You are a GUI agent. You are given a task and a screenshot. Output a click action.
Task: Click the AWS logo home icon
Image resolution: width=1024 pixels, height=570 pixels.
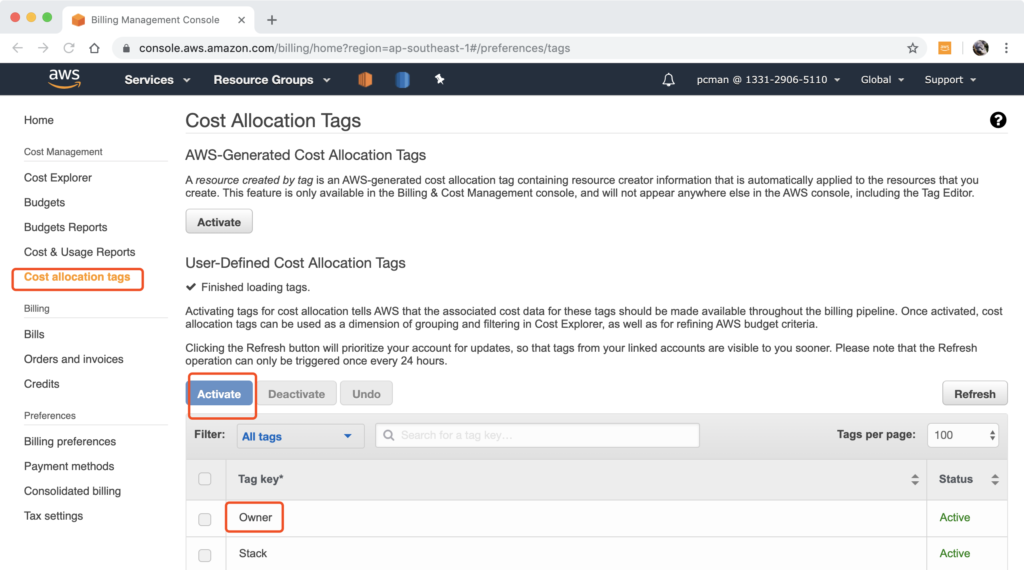[x=64, y=79]
